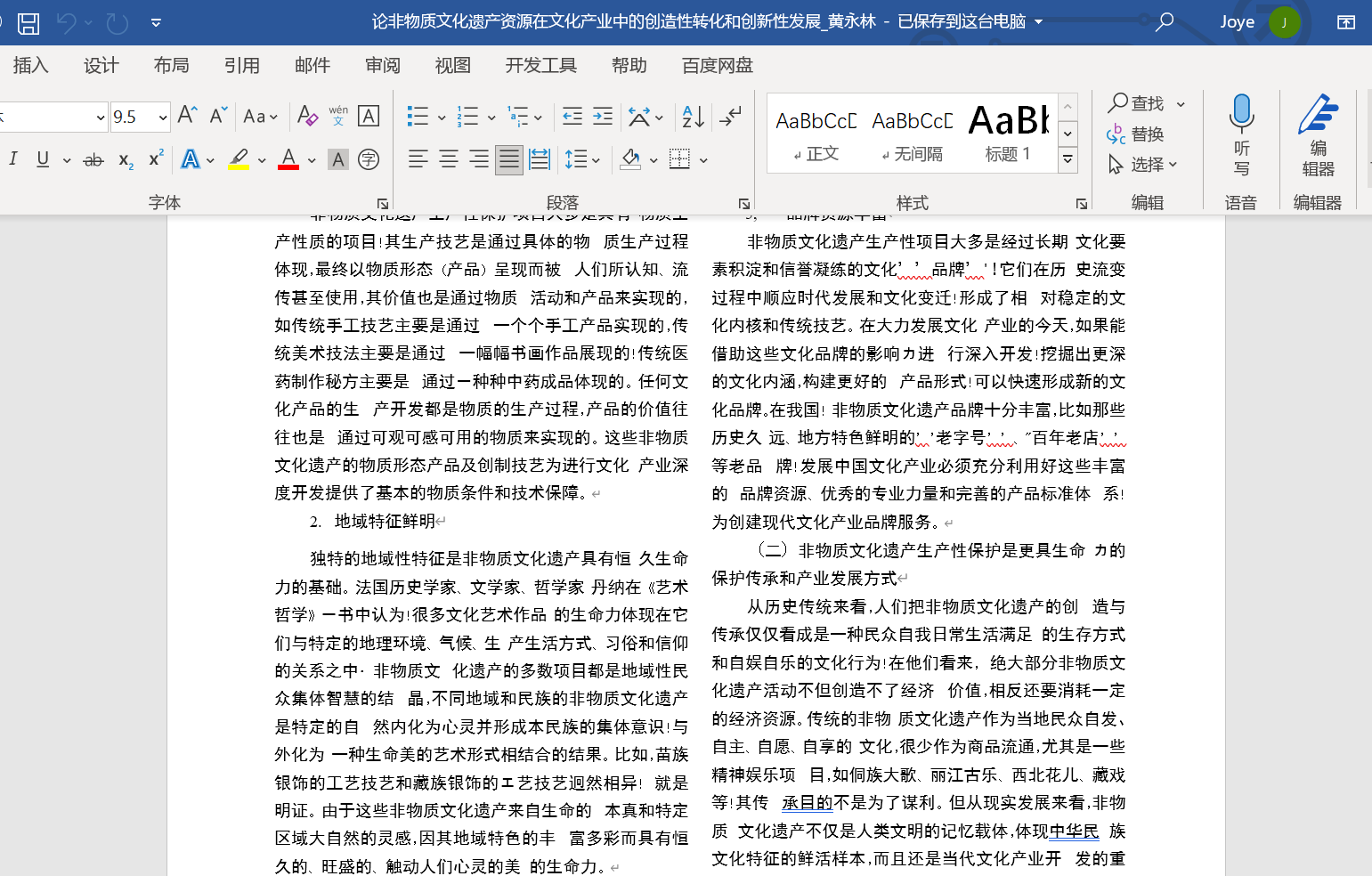The image size is (1372, 876).
Task: Click the Joye account avatar
Action: 1284,22
